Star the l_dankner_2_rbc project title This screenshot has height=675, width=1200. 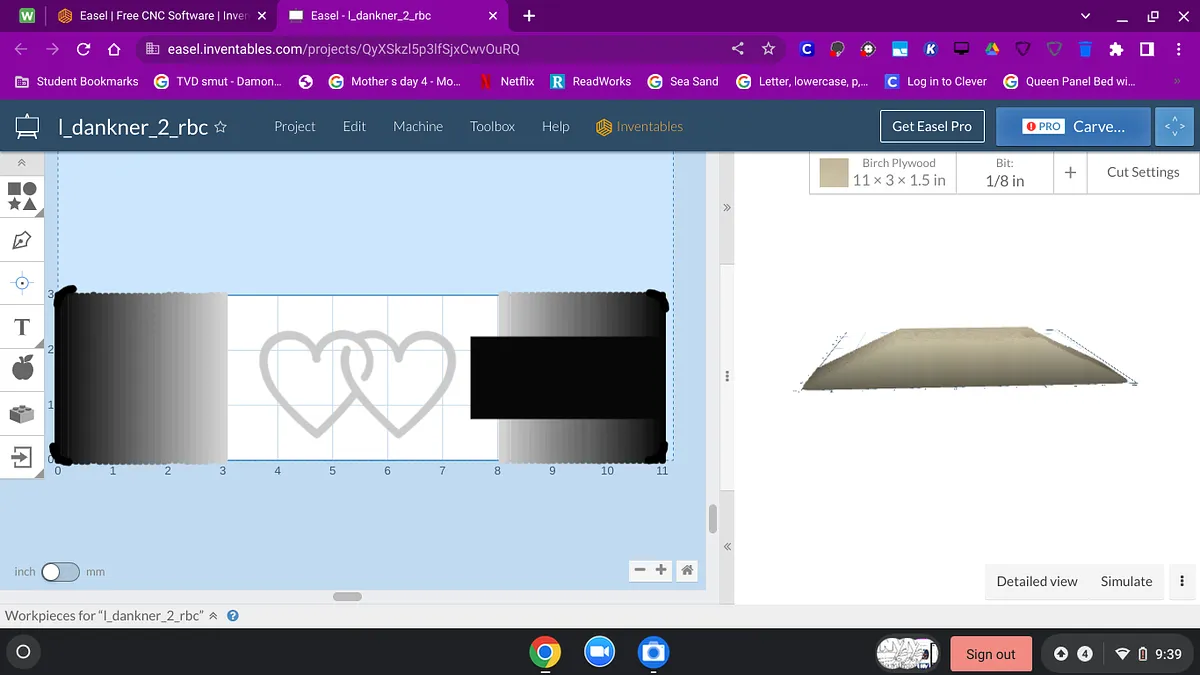(x=221, y=127)
